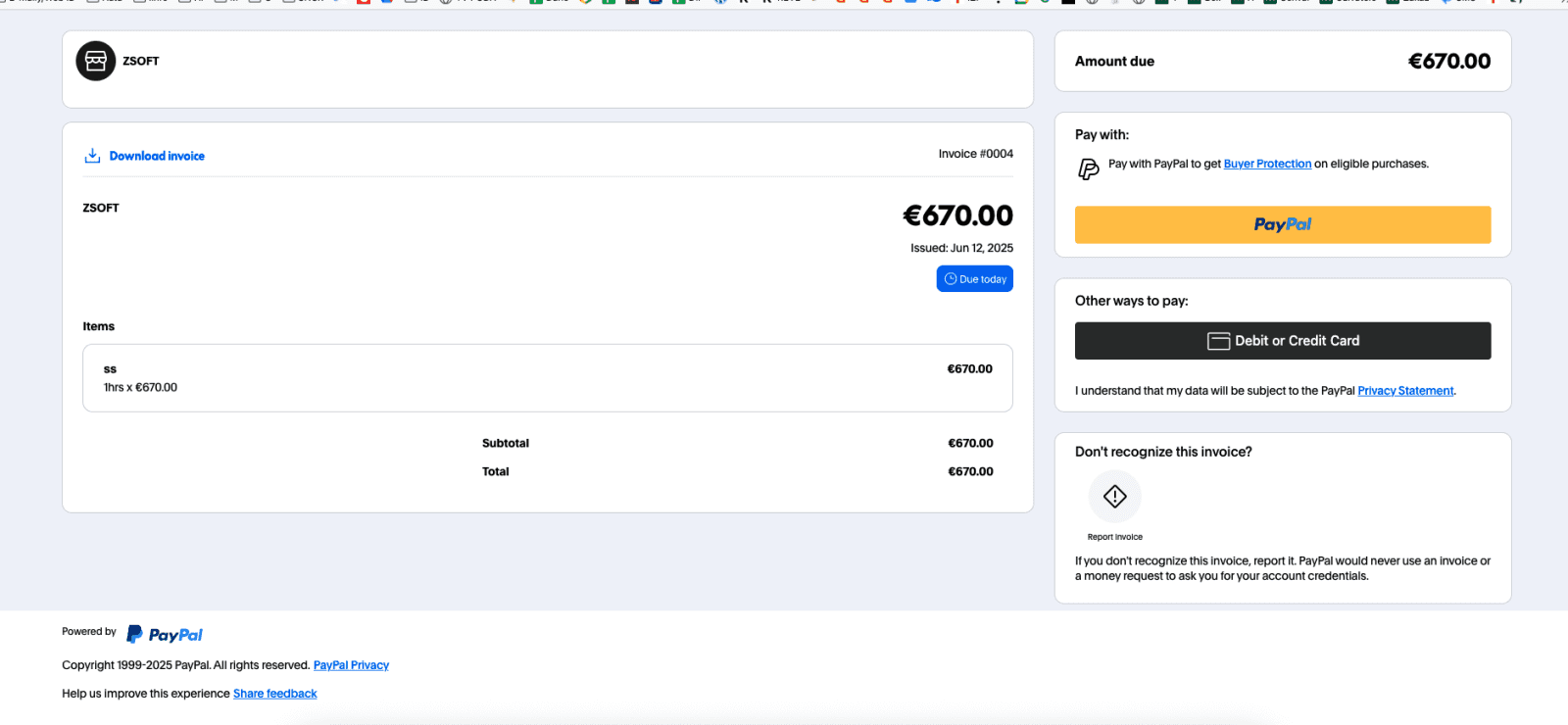This screenshot has height=725, width=1568.
Task: Click the Due today badge
Action: click(974, 279)
